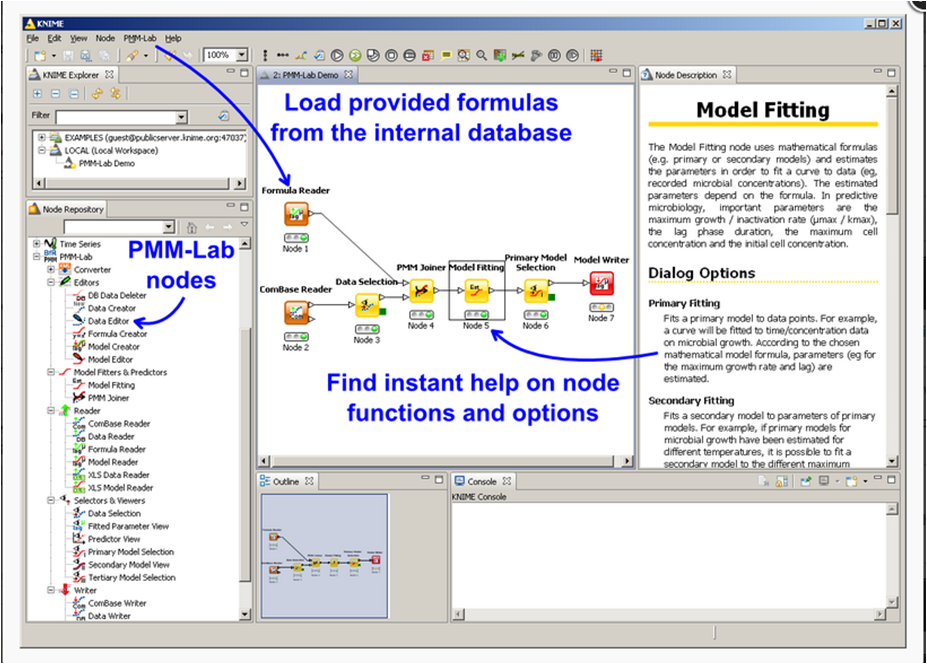Select the Formula Reader node on canvas

coord(296,213)
